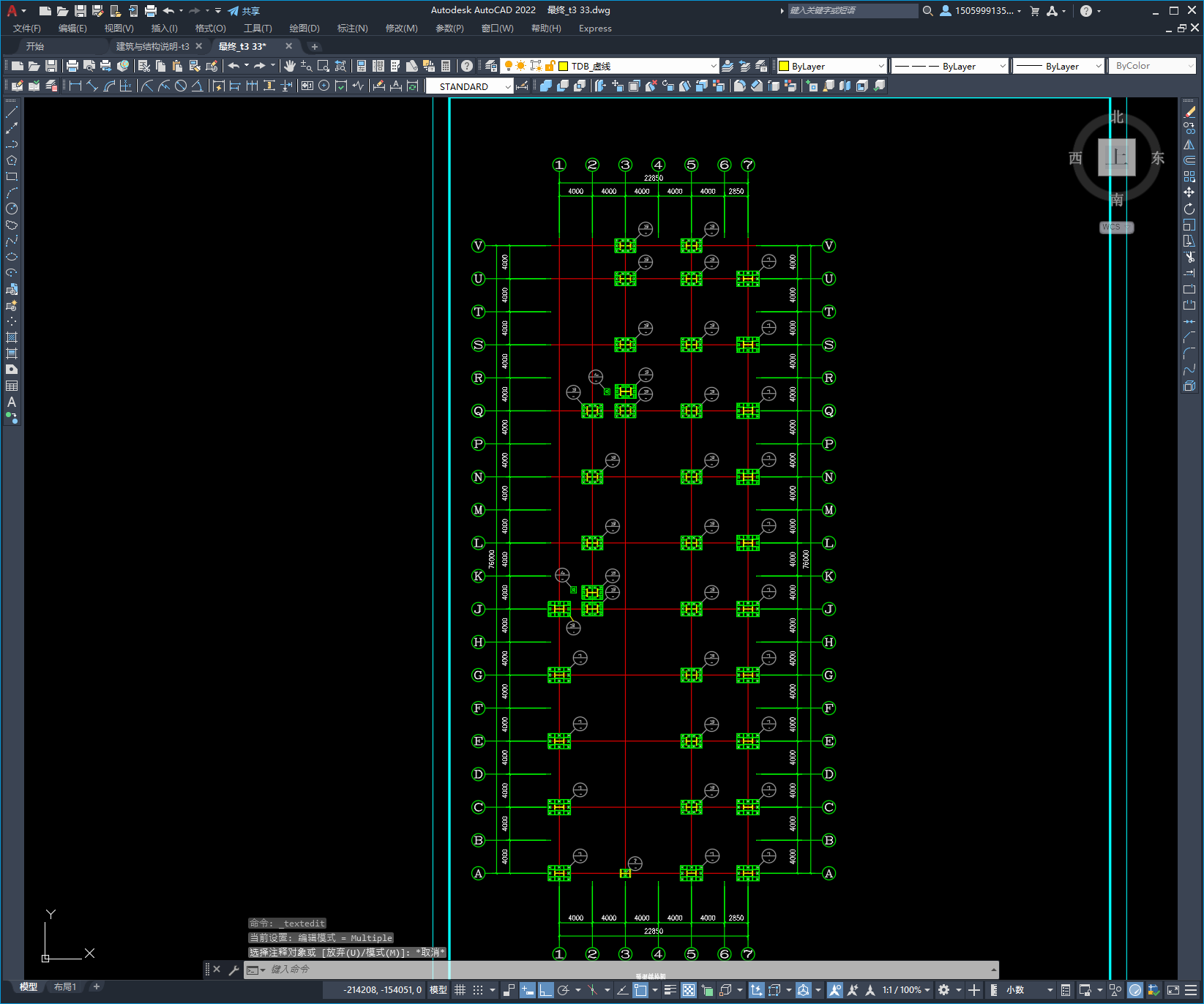
Task: Select the Hatch draw tool
Action: (x=12, y=337)
